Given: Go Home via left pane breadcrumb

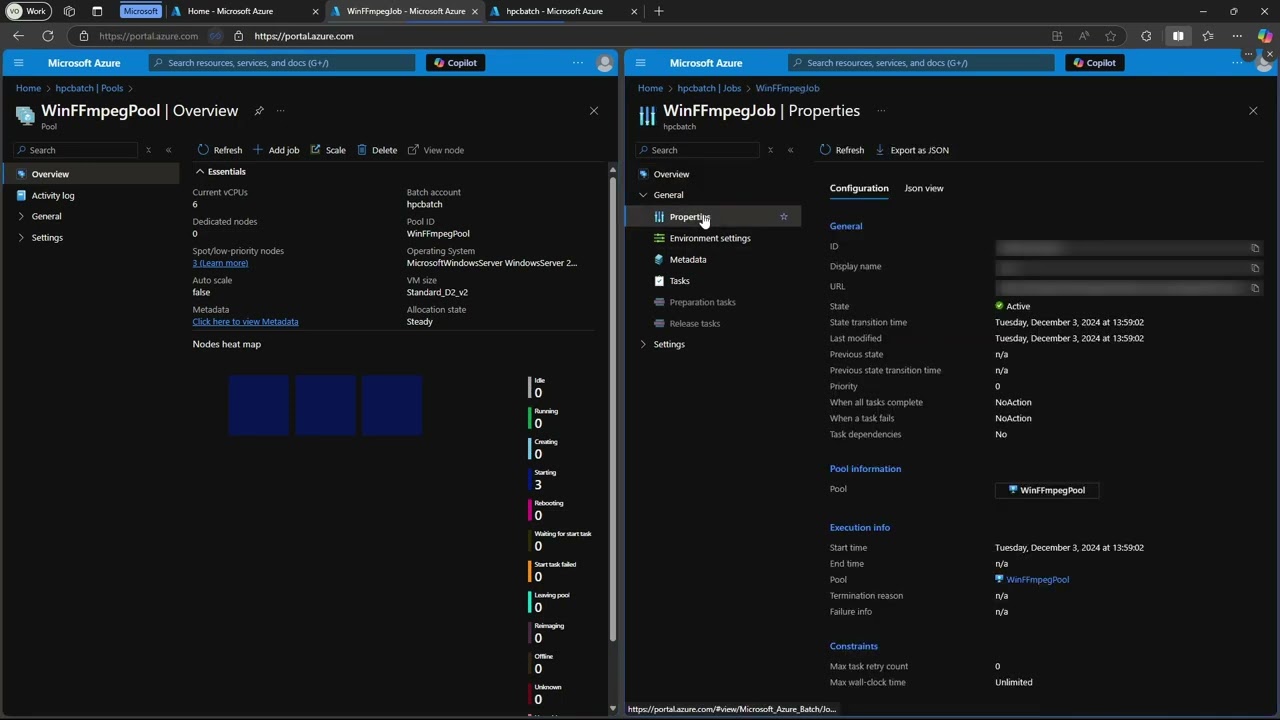Looking at the screenshot, I should [x=28, y=88].
